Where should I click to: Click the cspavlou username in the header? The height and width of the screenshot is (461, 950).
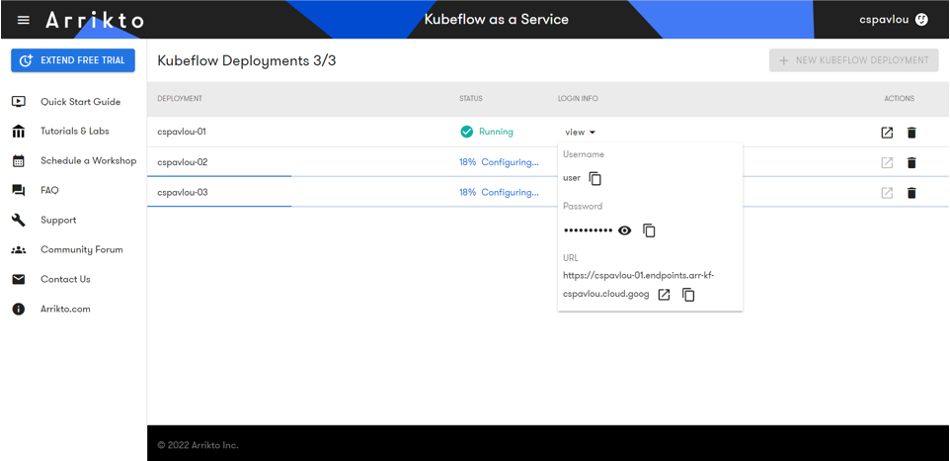coord(884,19)
